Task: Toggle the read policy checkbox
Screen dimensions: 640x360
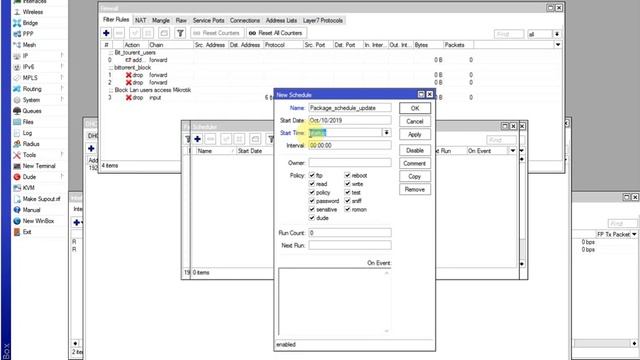Action: (x=312, y=184)
